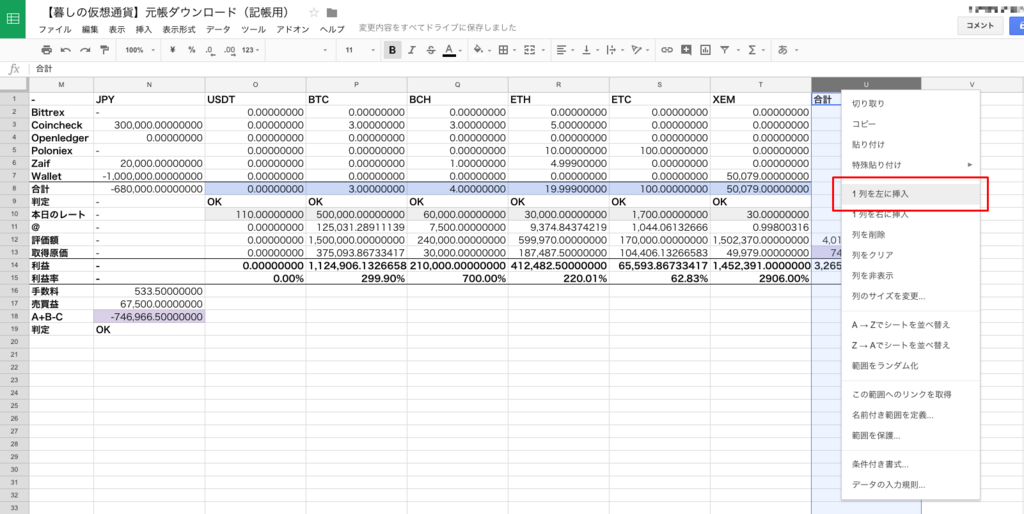Open the move-to-folder icon

(332, 12)
